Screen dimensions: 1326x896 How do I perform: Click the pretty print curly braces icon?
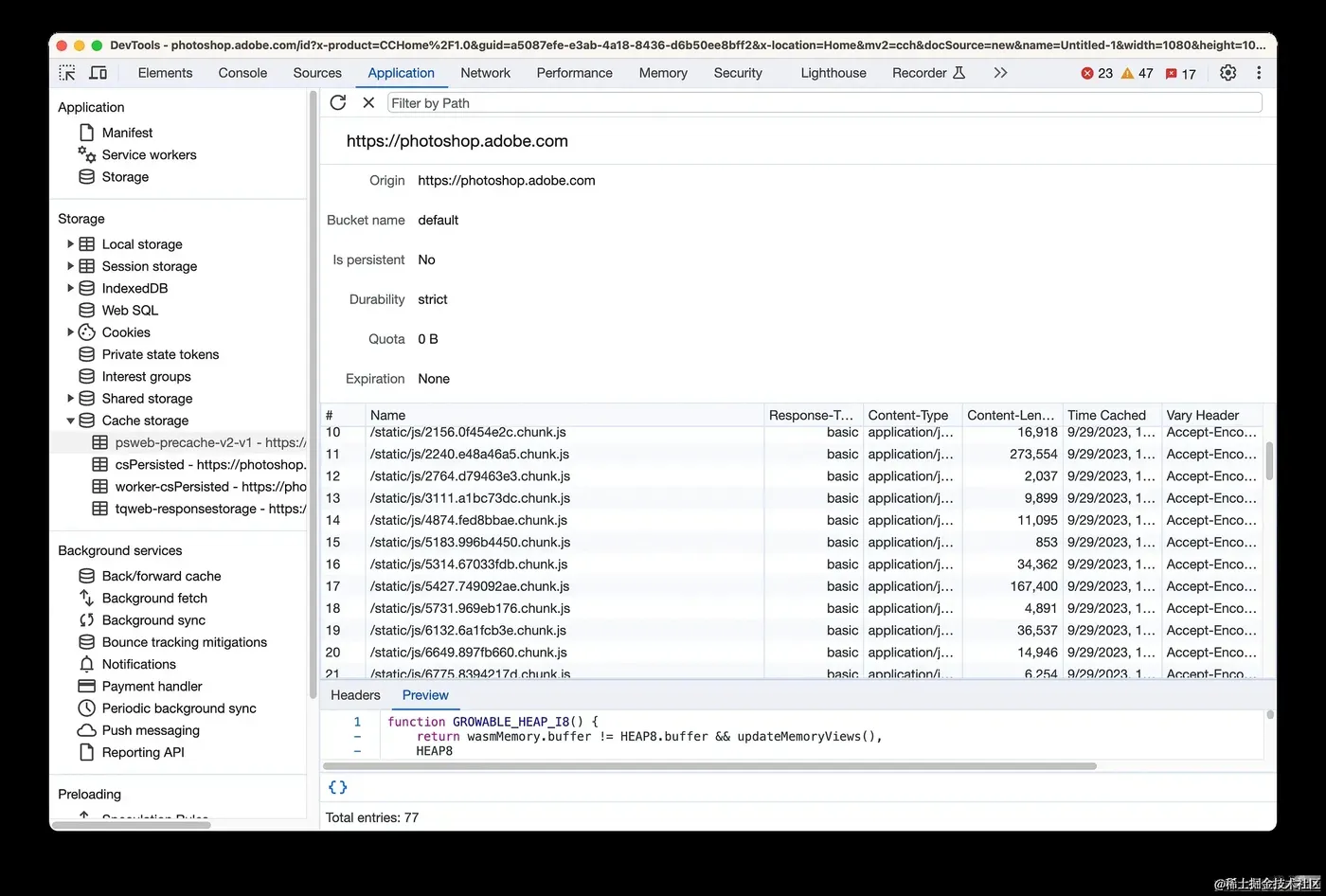[x=338, y=787]
